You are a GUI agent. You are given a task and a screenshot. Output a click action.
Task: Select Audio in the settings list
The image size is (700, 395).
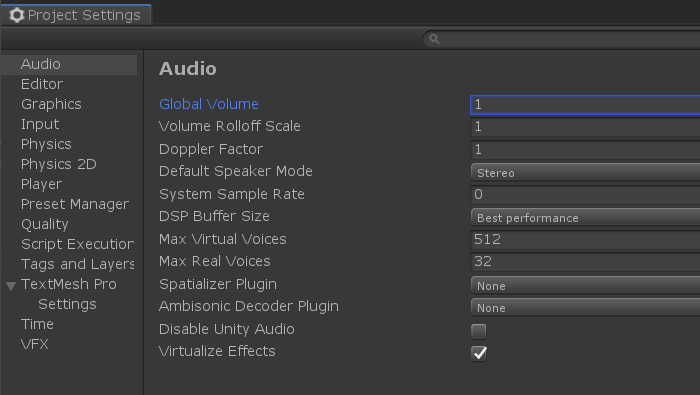point(69,64)
